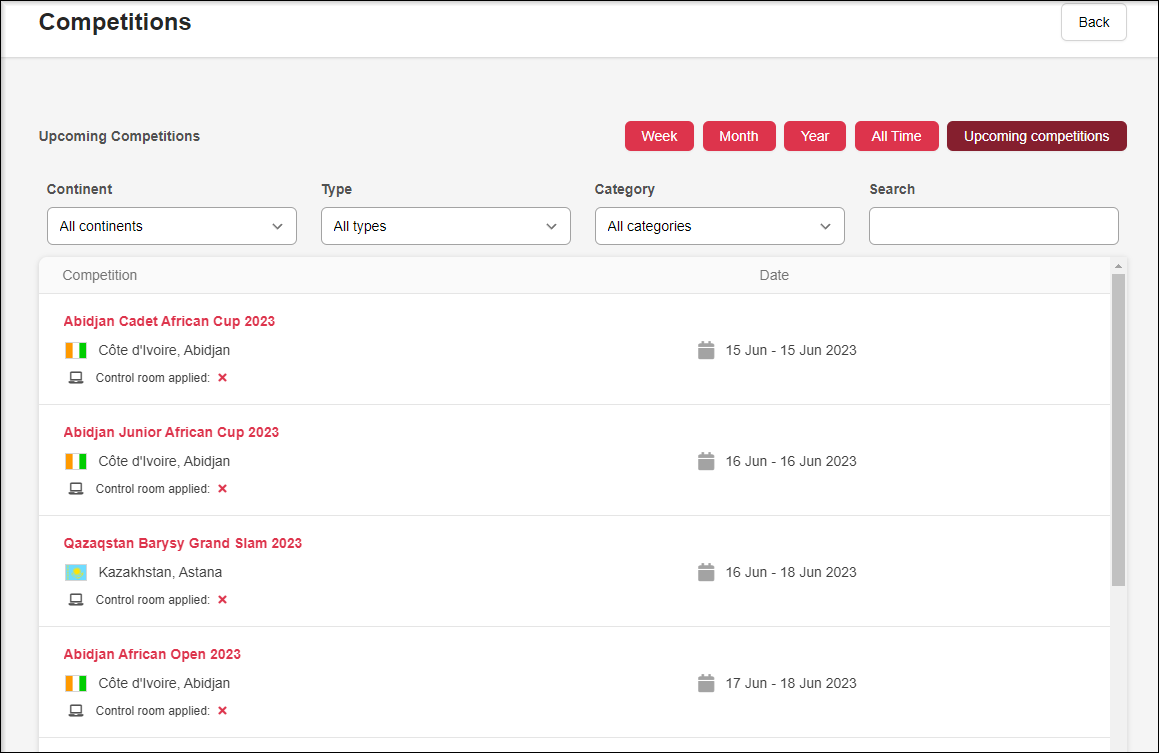Click calendar icon beside 17 Jun - 18 Jun 2023

[x=706, y=683]
